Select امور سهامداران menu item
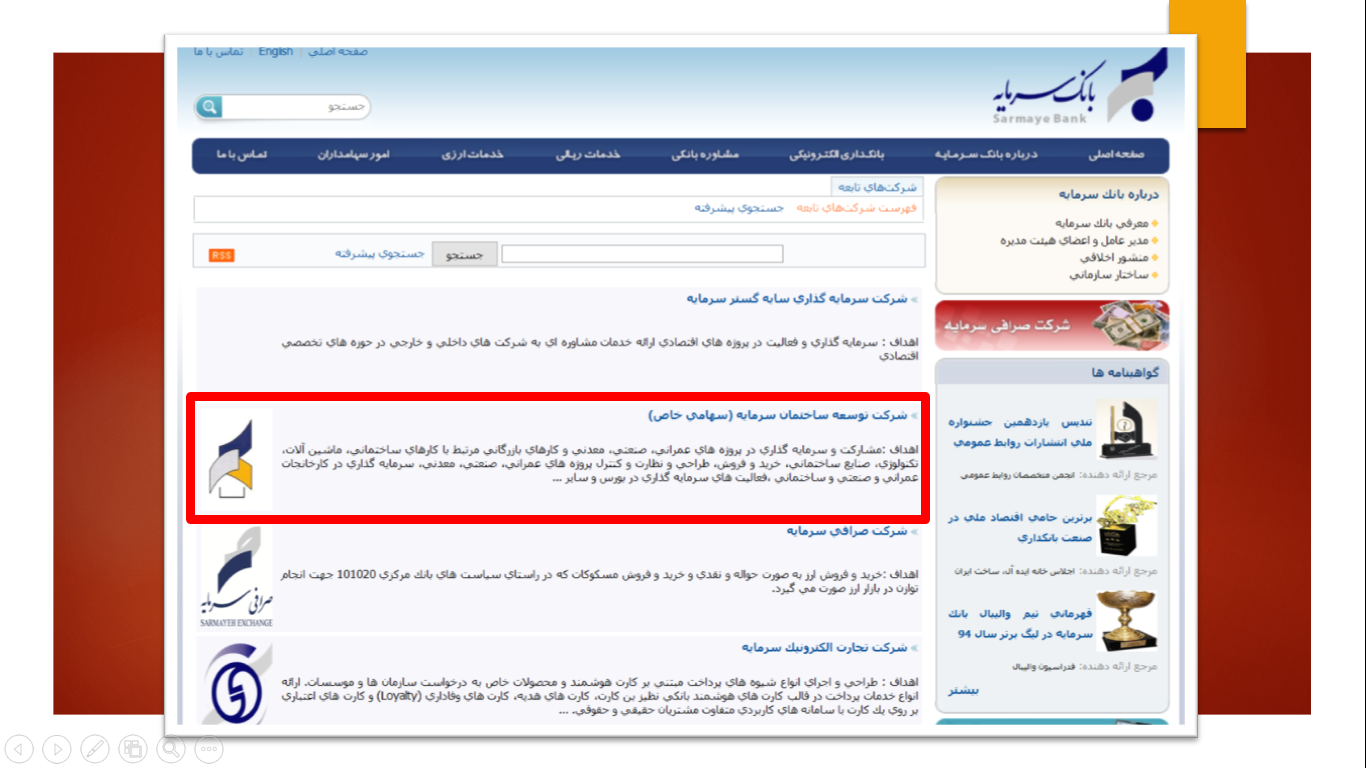Screen dimensions: 1366x768 (354, 155)
